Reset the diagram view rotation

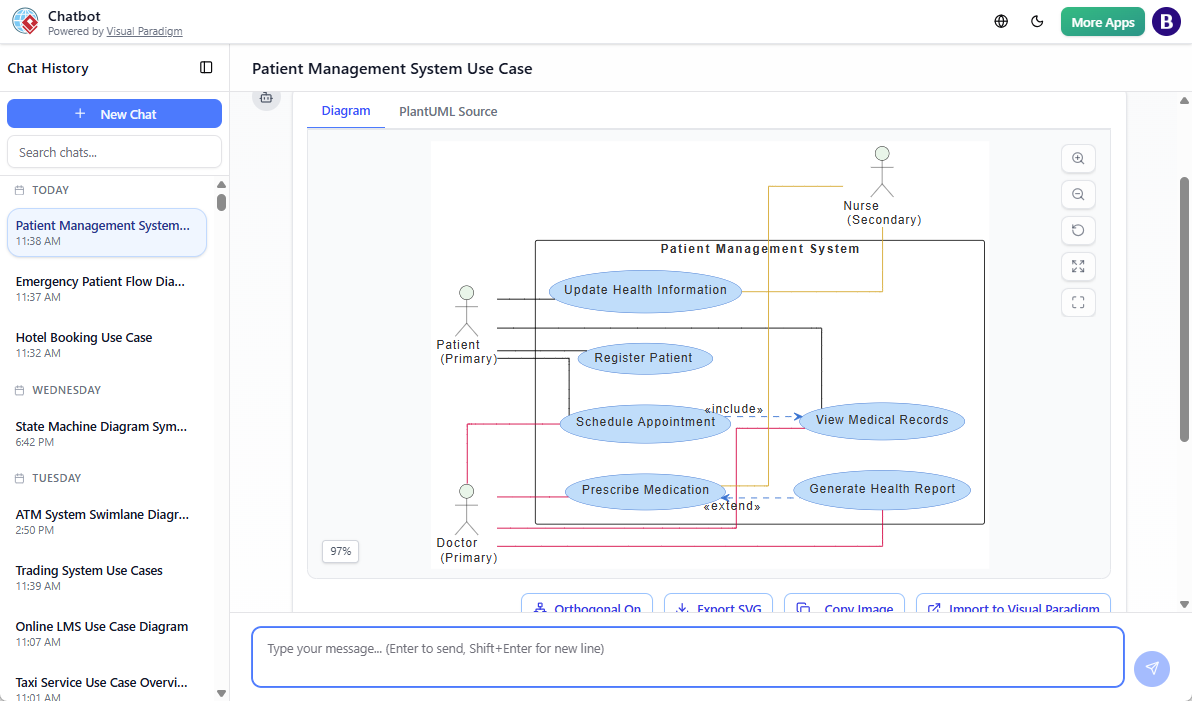(x=1078, y=230)
